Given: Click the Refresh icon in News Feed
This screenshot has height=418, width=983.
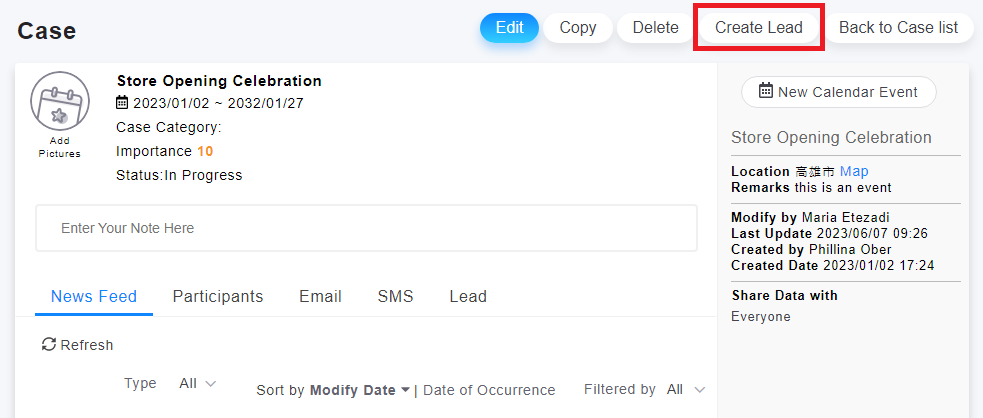Looking at the screenshot, I should (48, 345).
